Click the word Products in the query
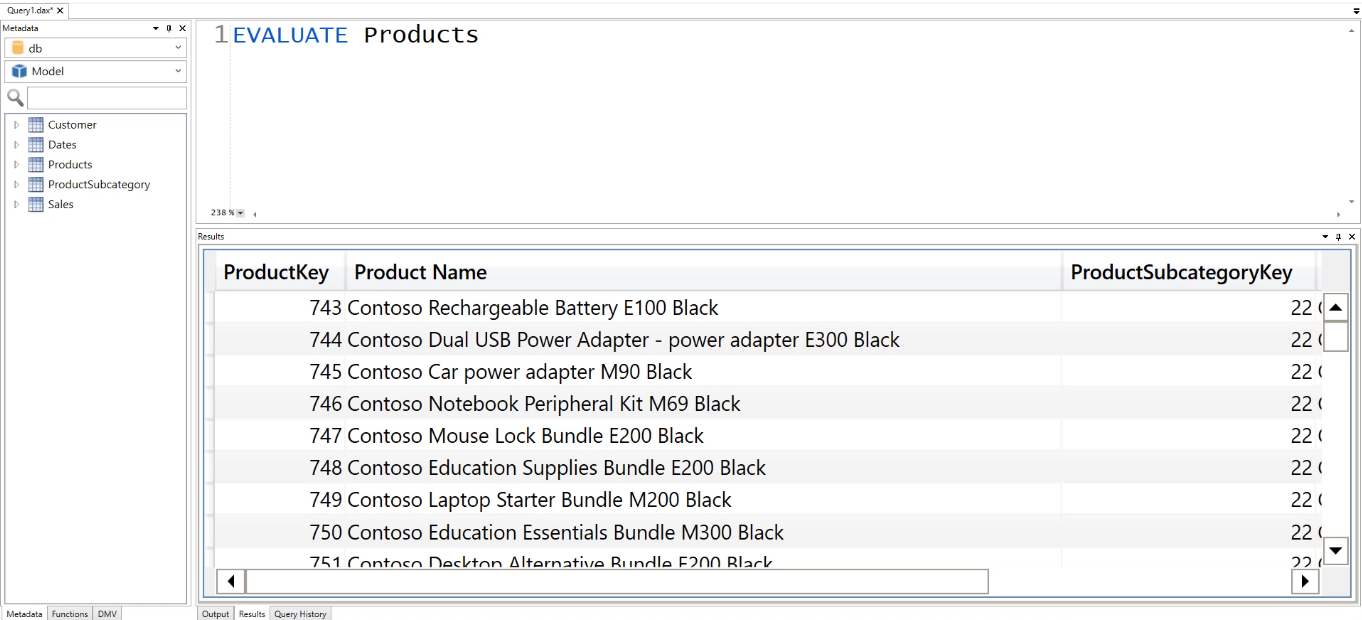This screenshot has height=620, width=1362. coord(421,35)
